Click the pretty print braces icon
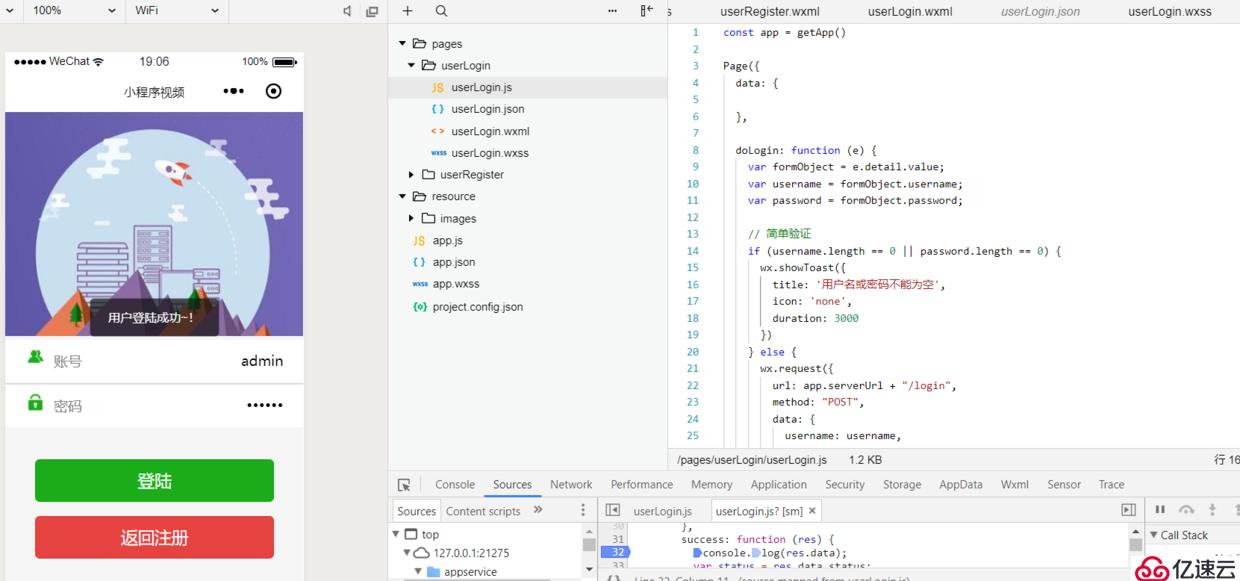1240x581 pixels. pyautogui.click(x=614, y=578)
